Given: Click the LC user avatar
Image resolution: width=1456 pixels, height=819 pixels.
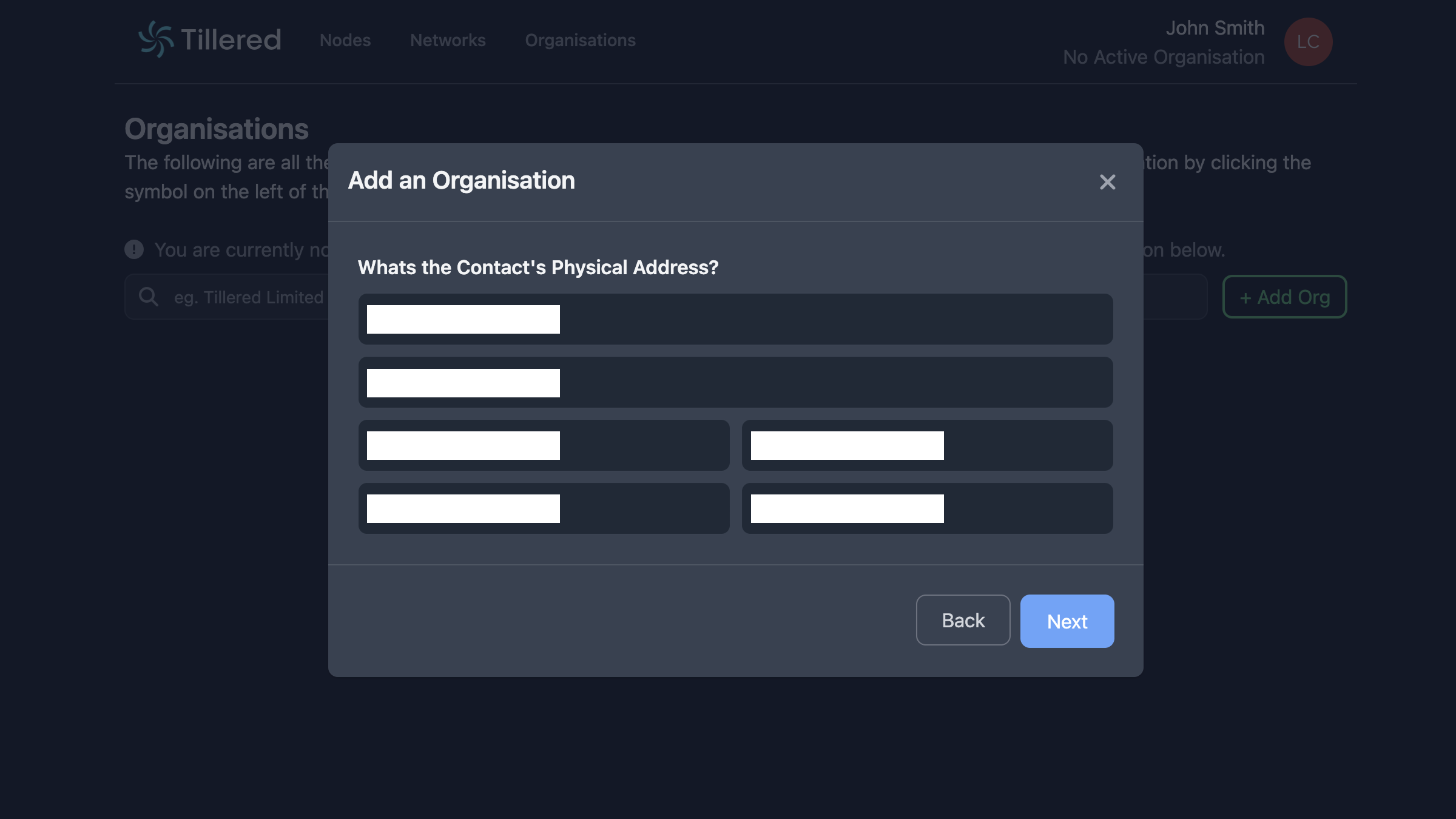Looking at the screenshot, I should click(x=1308, y=42).
